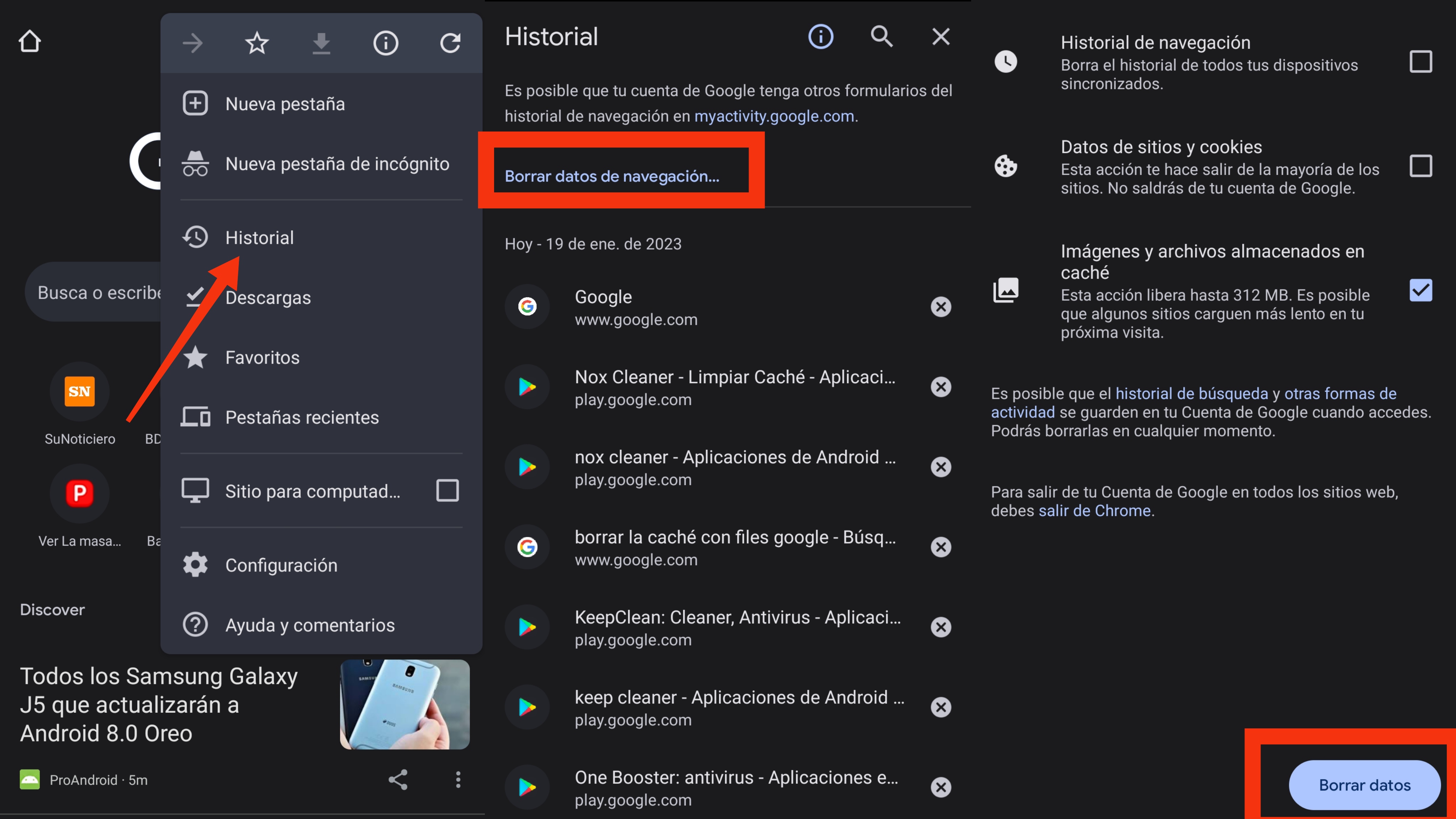Open Configuración from the menu
This screenshot has height=819, width=1456.
click(x=321, y=565)
